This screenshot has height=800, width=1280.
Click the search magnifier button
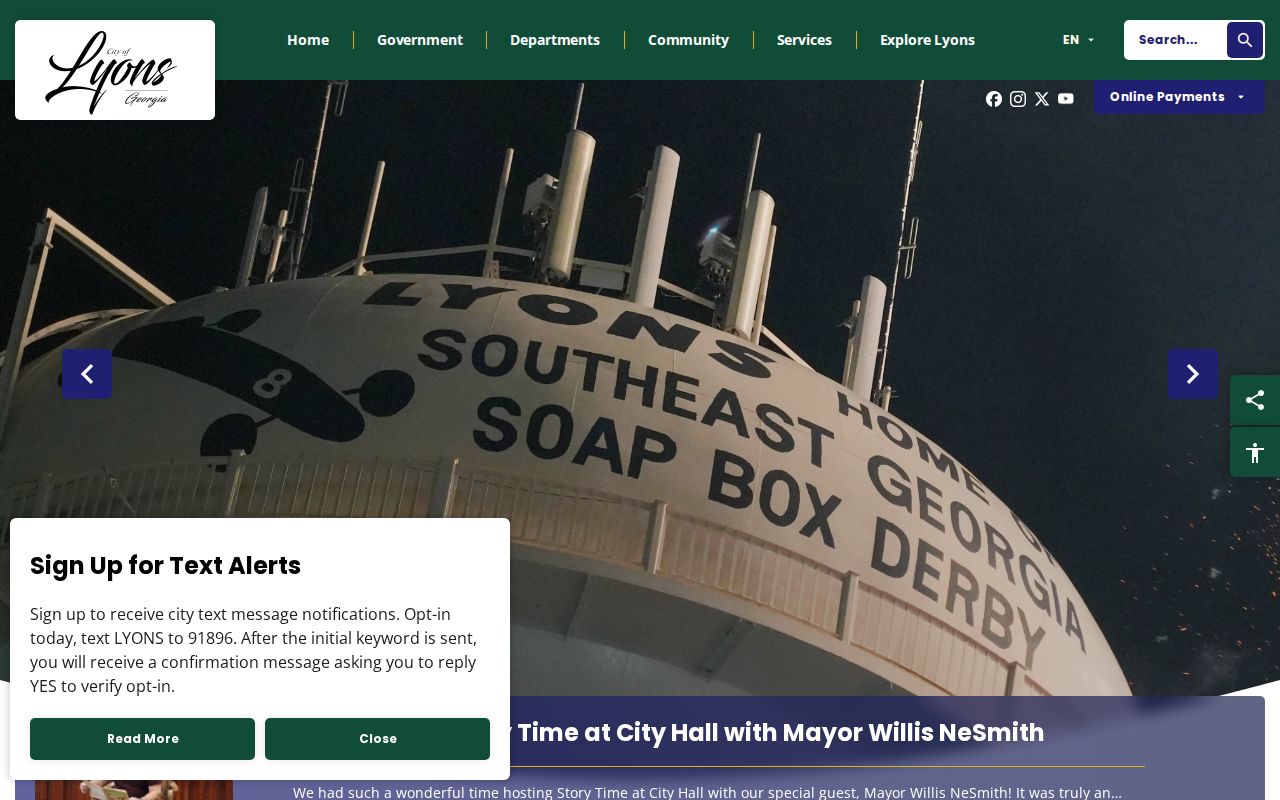1245,40
